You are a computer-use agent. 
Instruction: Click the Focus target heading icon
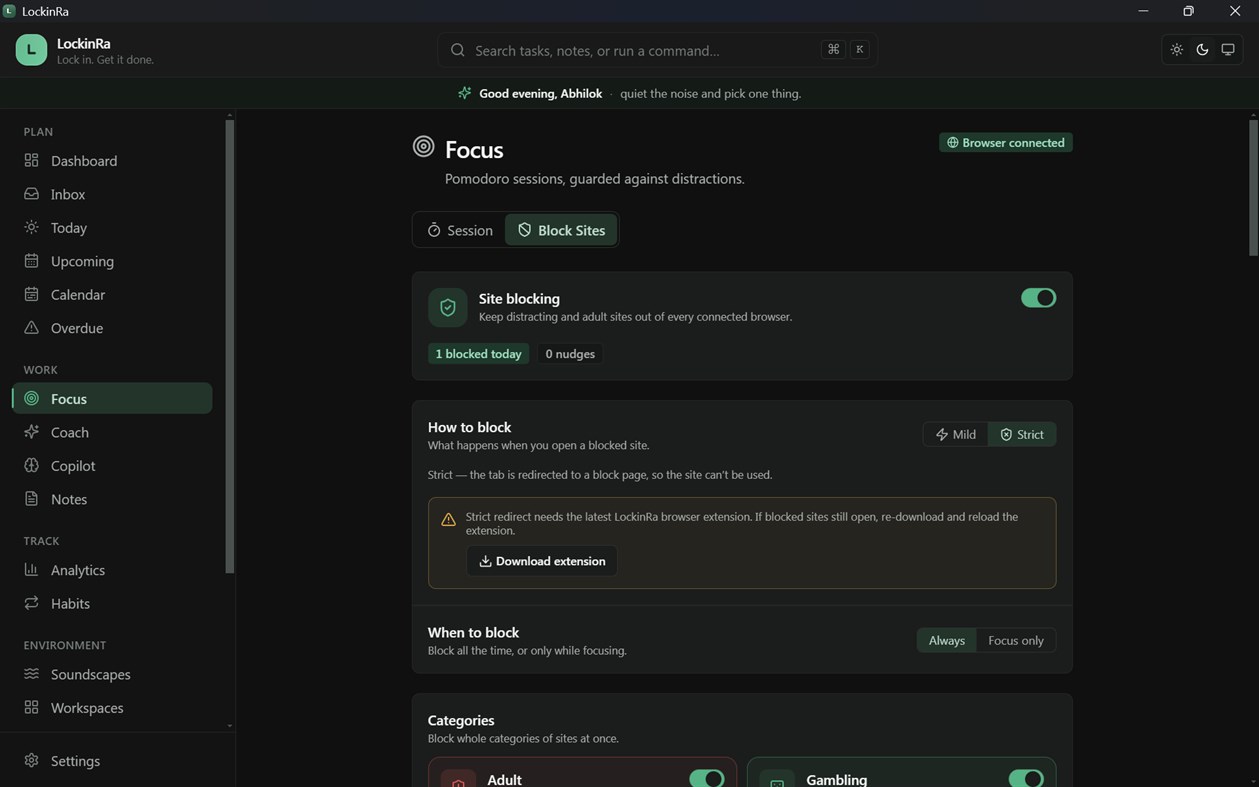pyautogui.click(x=424, y=147)
